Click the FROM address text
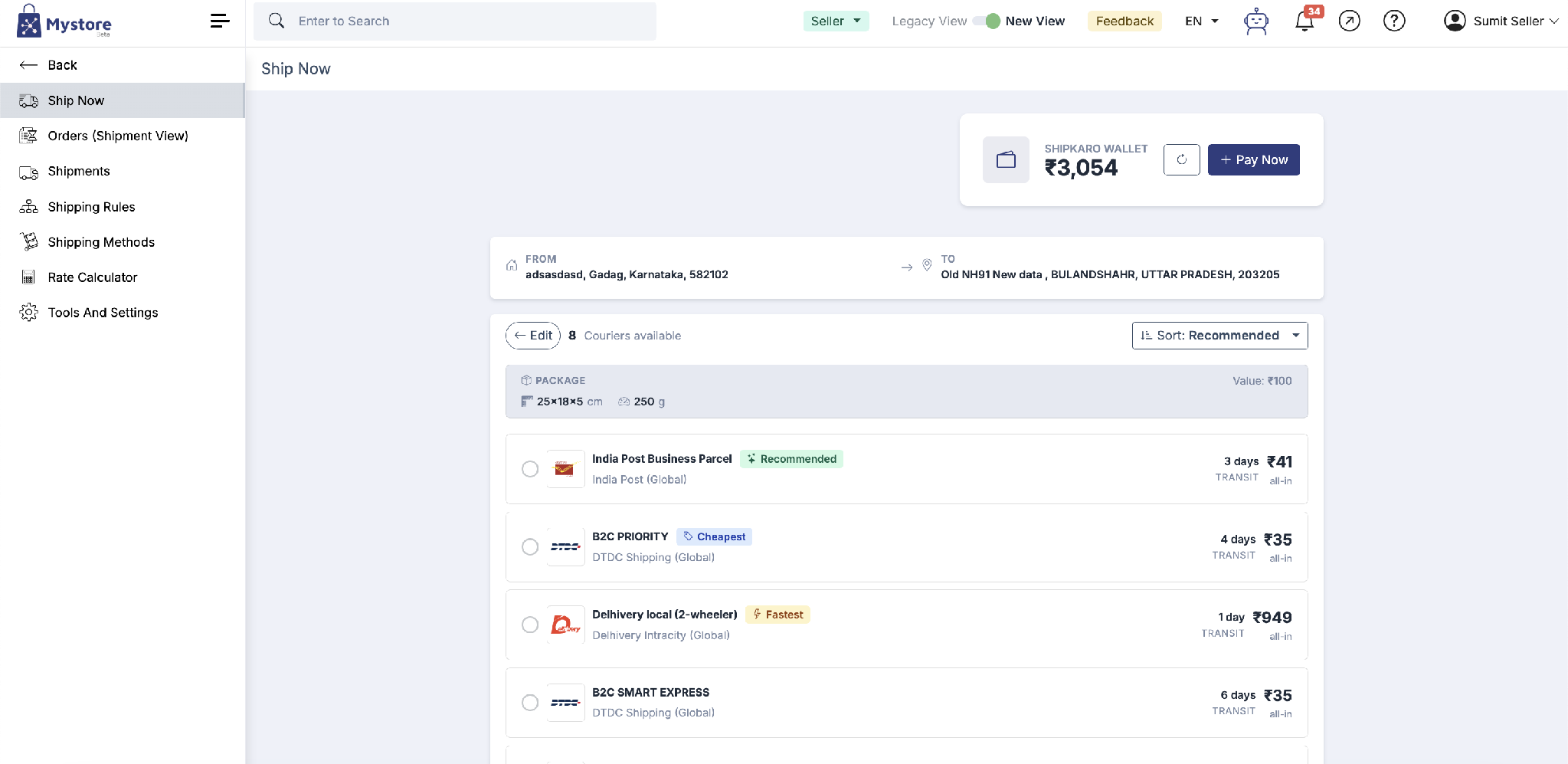This screenshot has height=764, width=1568. (x=627, y=274)
